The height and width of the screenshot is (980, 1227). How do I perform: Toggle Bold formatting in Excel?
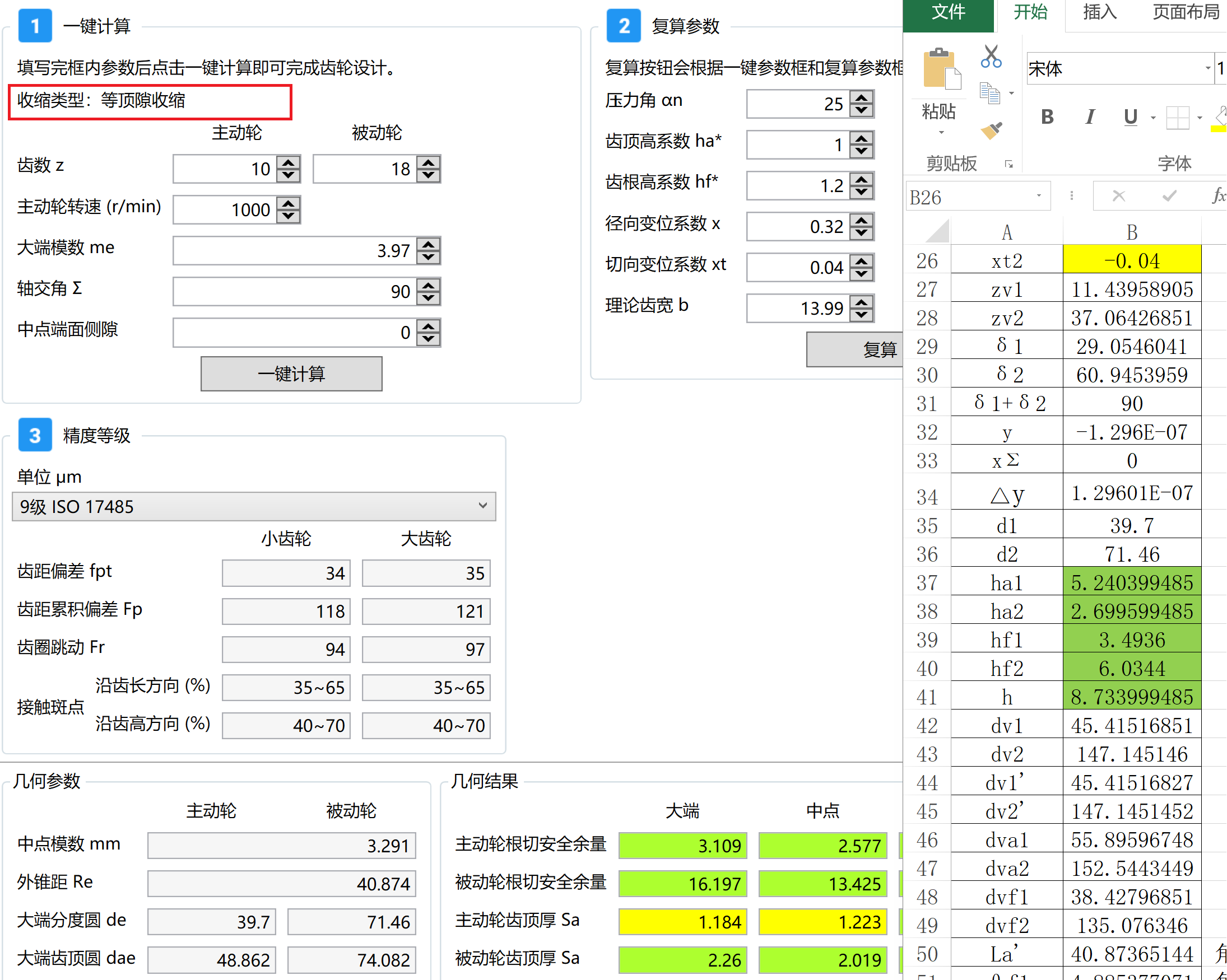pyautogui.click(x=1047, y=117)
